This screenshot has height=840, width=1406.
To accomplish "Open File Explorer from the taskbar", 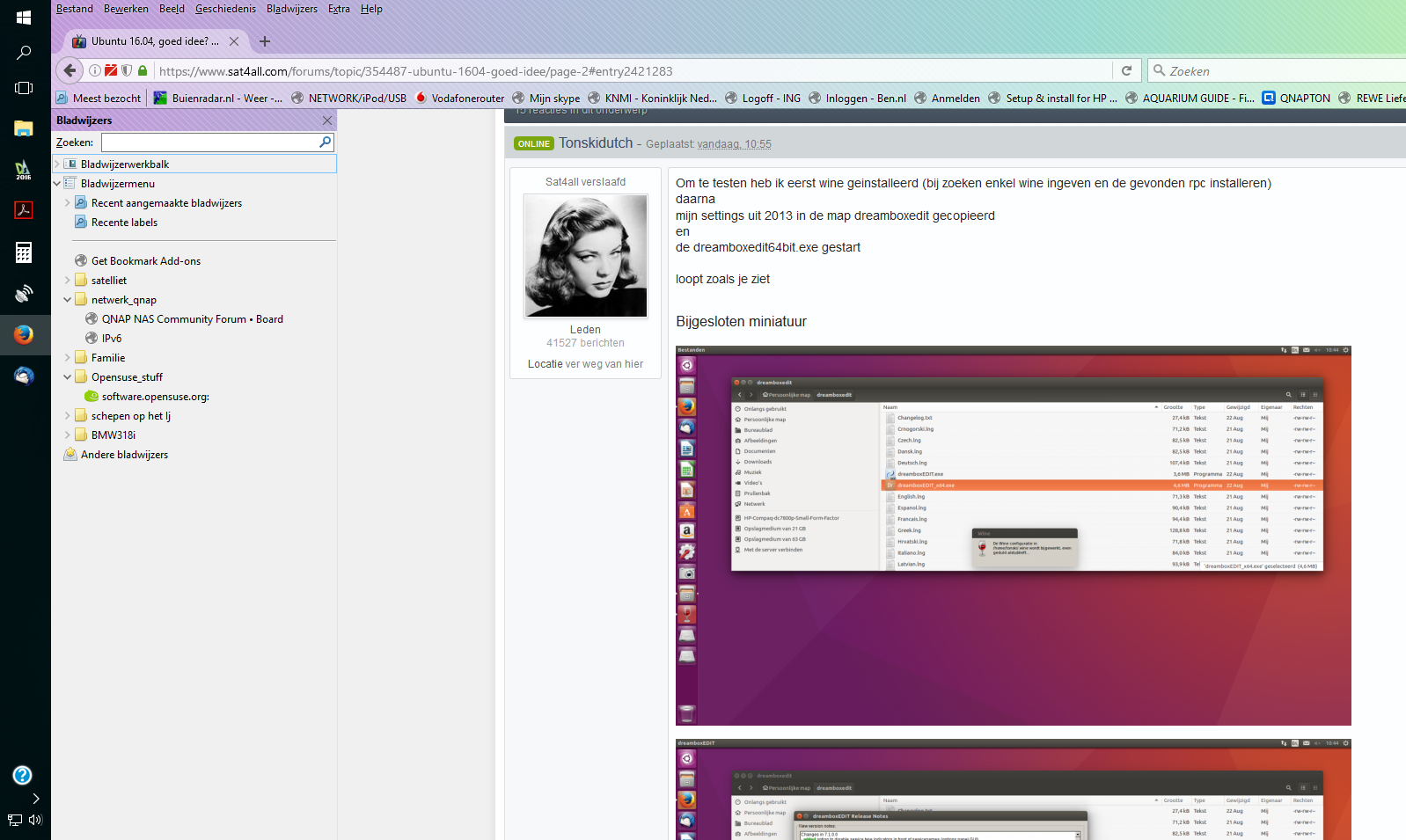I will (24, 128).
